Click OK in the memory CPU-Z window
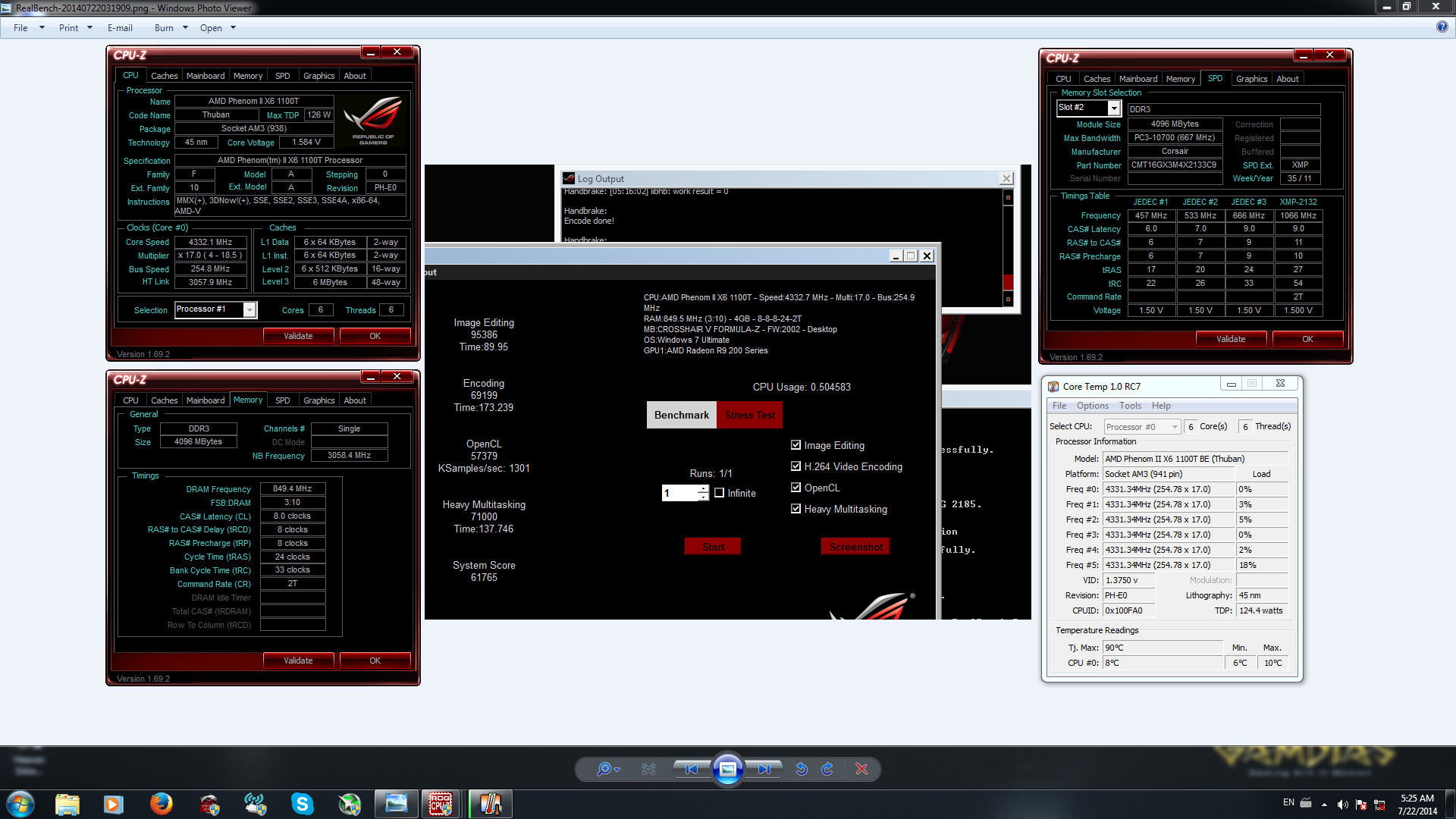This screenshot has height=819, width=1456. point(375,661)
